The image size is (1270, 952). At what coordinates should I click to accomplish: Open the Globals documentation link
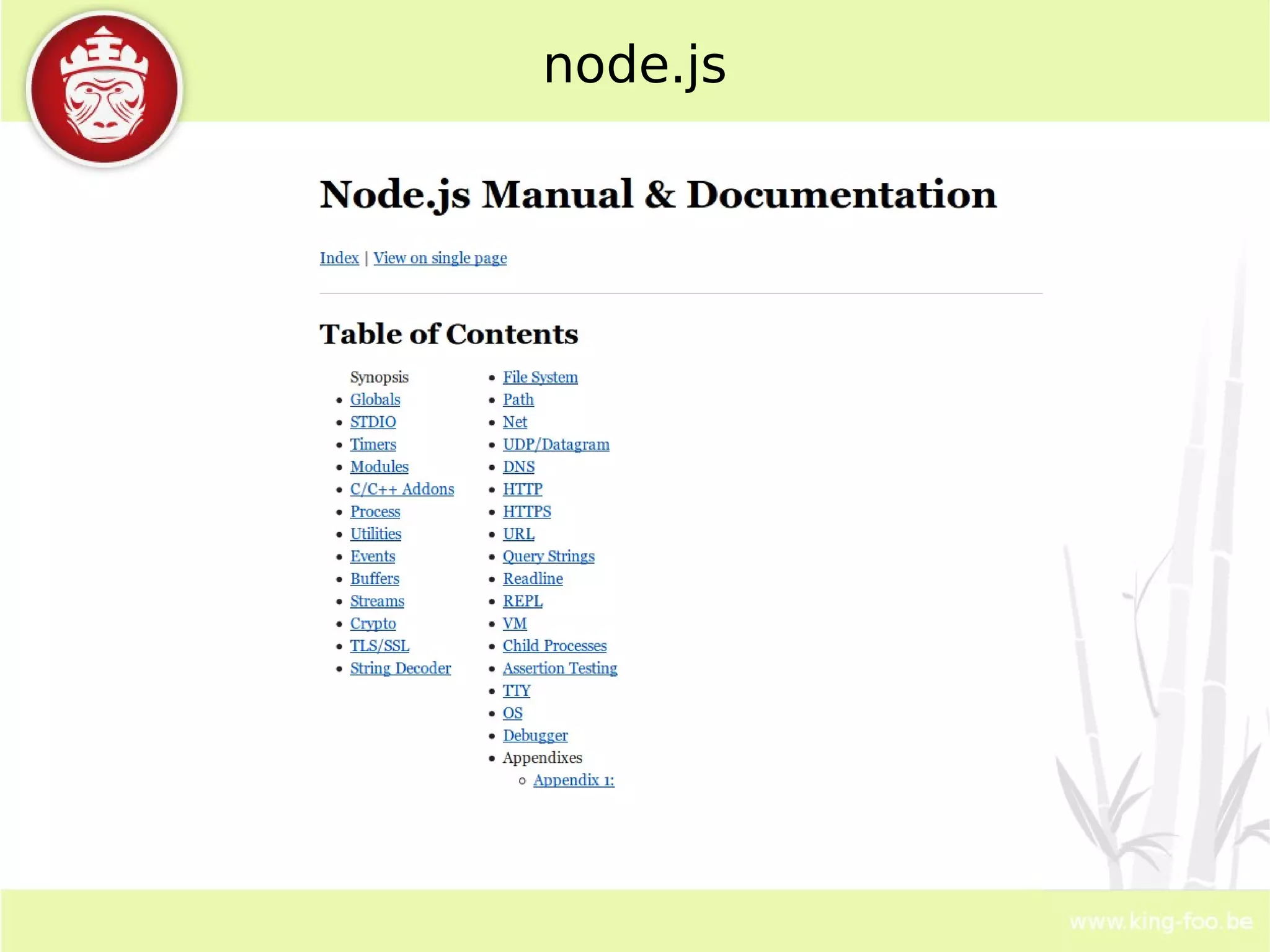click(375, 399)
